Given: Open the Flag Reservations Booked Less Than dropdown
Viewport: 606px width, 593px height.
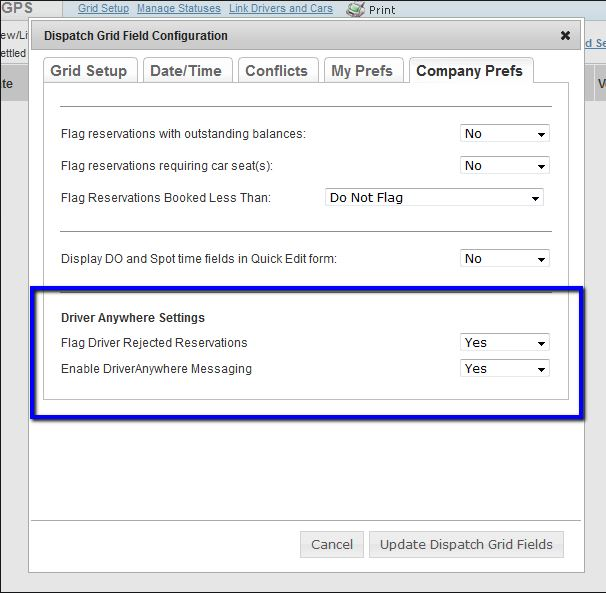Looking at the screenshot, I should [x=435, y=198].
